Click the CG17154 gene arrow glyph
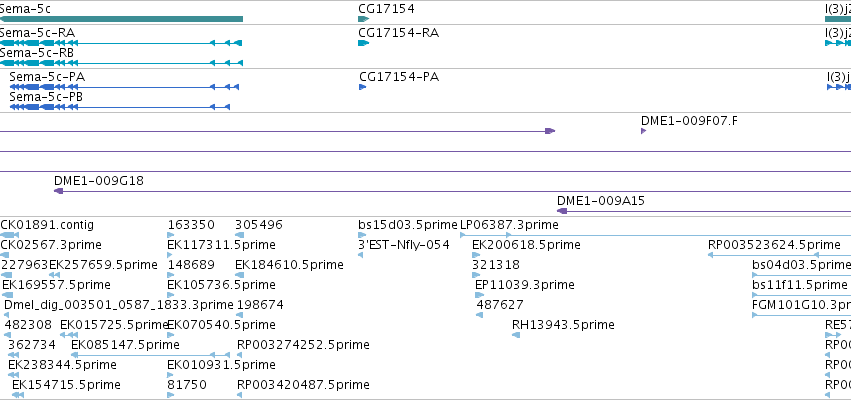 [364, 19]
